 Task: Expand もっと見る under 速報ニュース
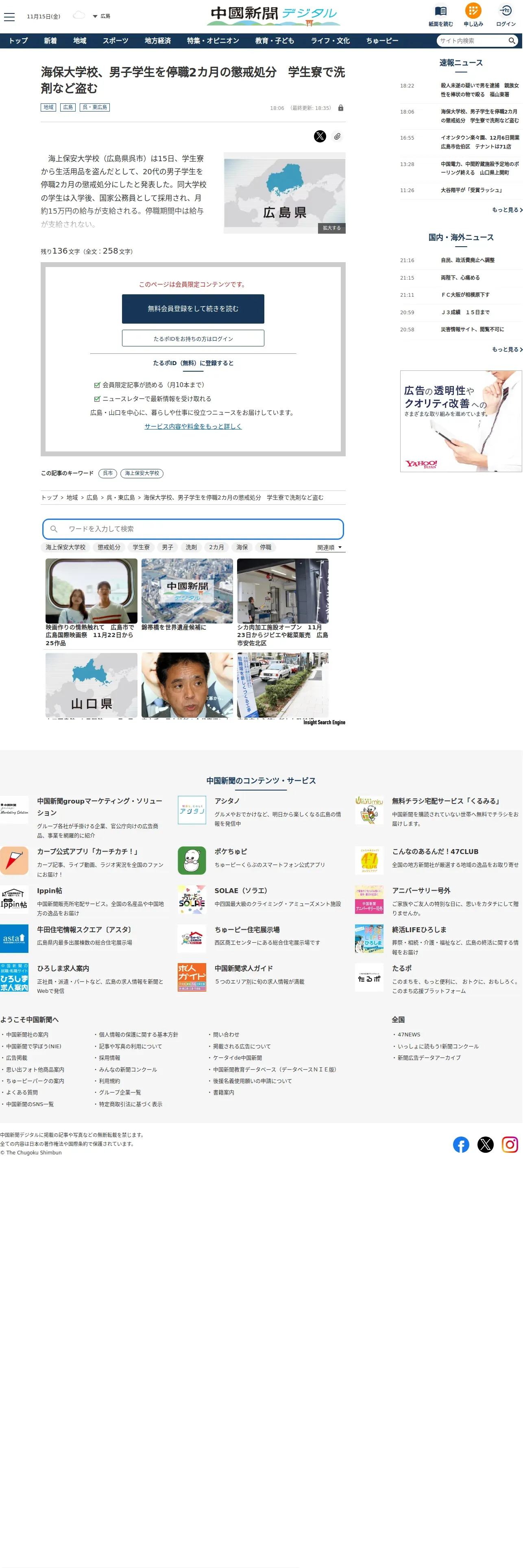coord(507,210)
